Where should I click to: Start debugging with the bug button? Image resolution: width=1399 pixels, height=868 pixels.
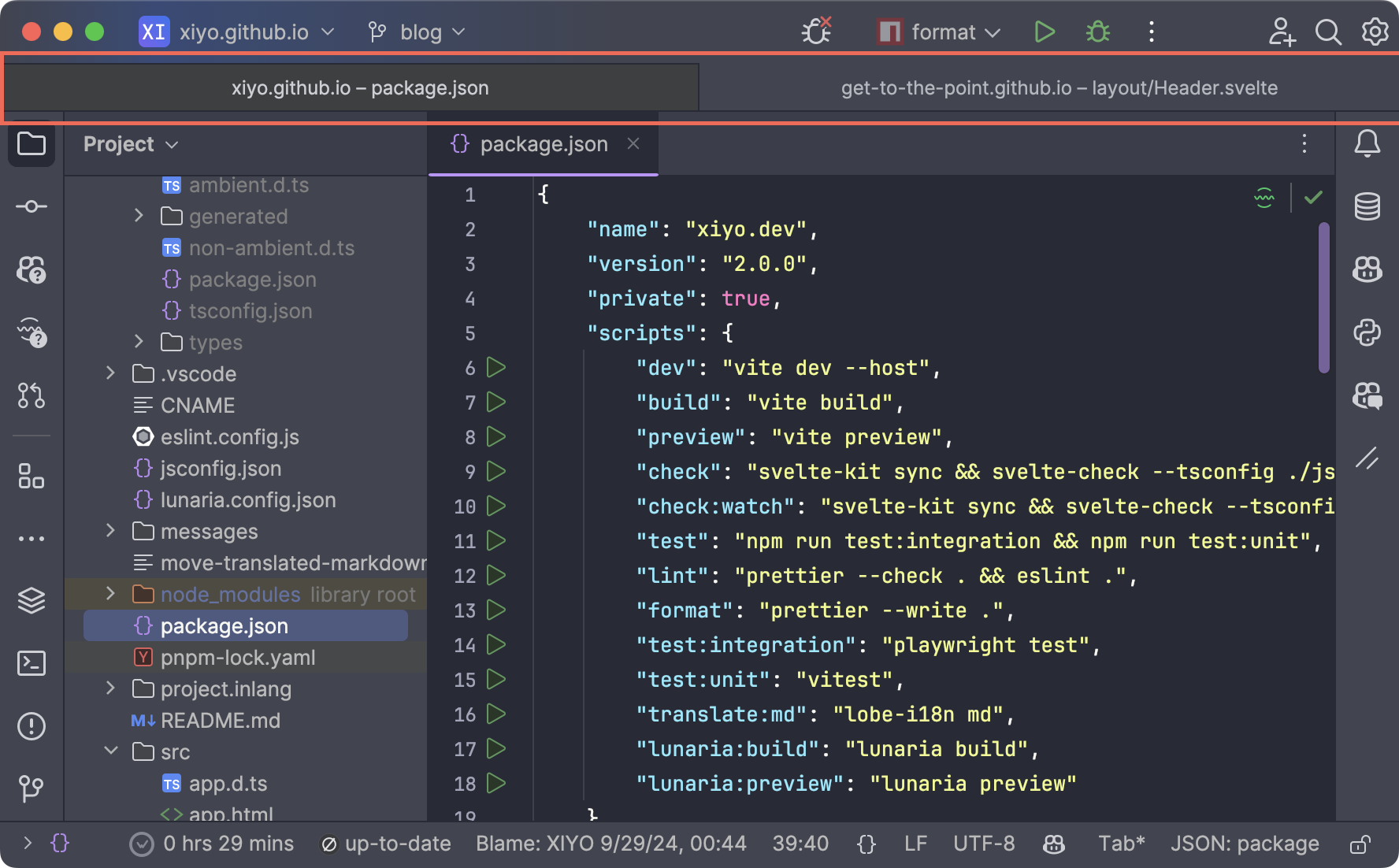[1097, 32]
